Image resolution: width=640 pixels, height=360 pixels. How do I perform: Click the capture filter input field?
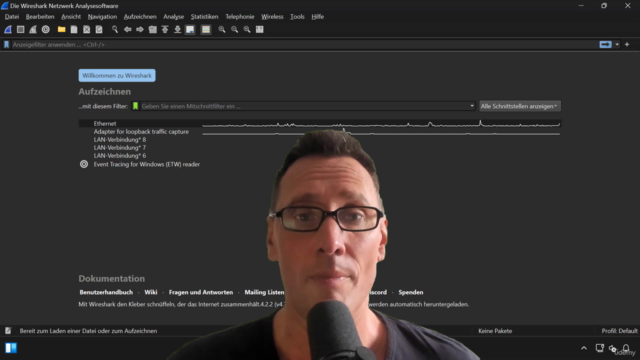pyautogui.click(x=304, y=106)
